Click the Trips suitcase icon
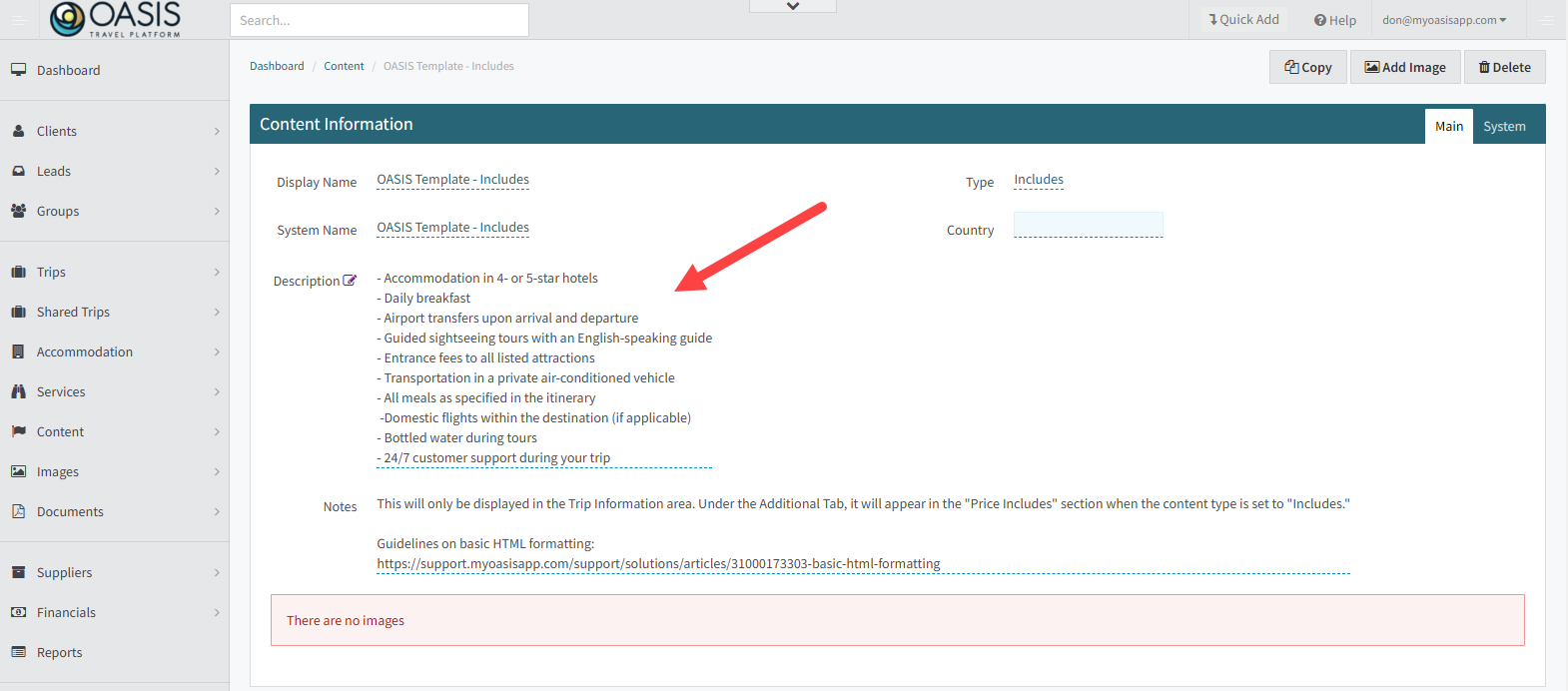Viewport: 1568px width, 691px height. [18, 272]
